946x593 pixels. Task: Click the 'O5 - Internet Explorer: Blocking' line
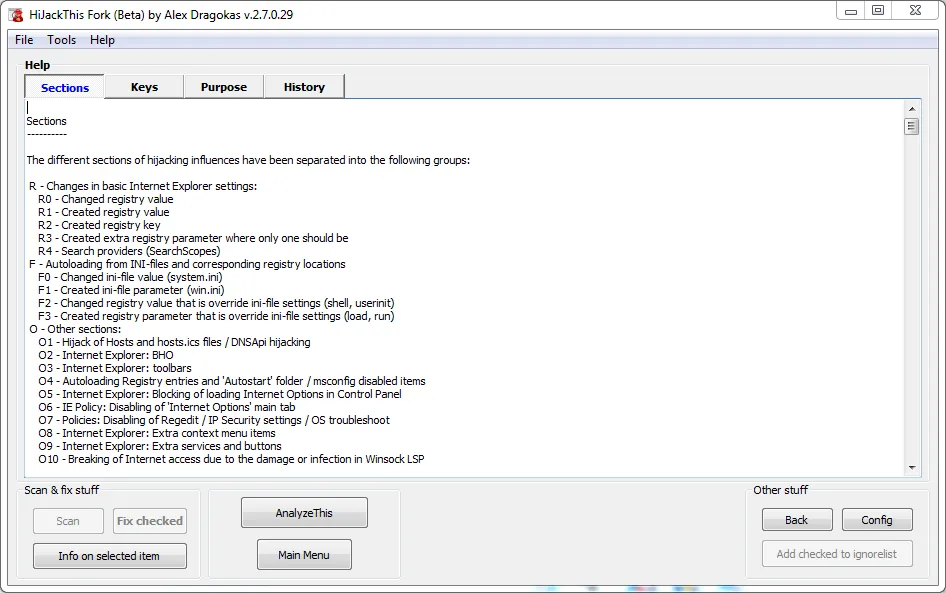point(220,394)
